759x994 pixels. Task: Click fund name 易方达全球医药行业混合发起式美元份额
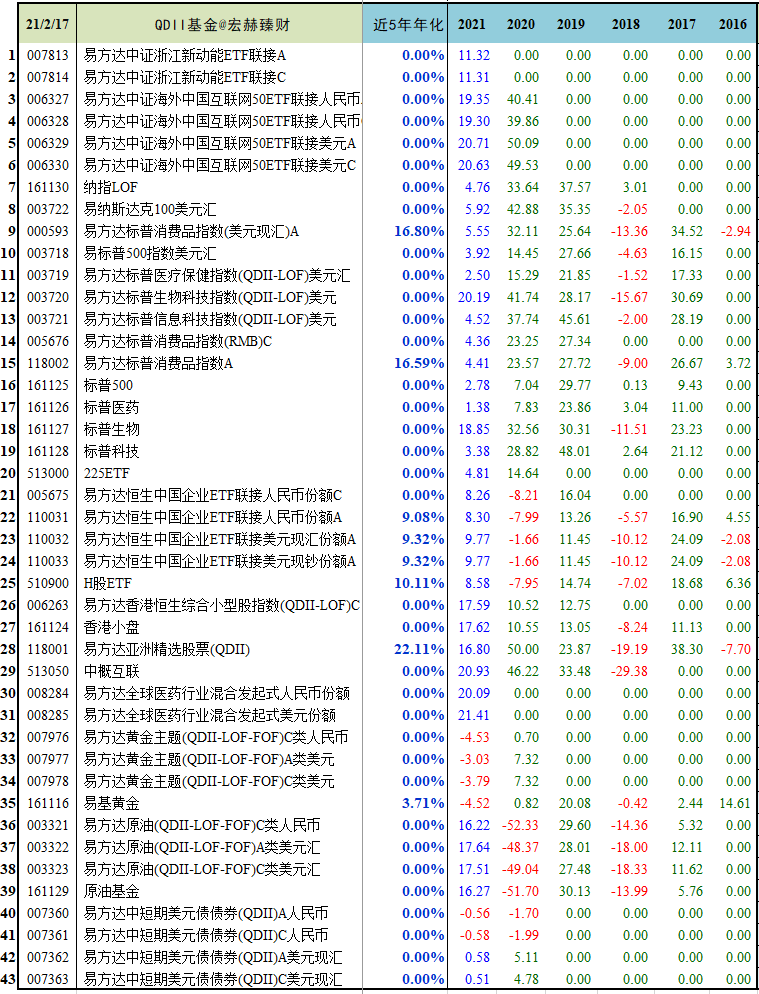[x=210, y=715]
